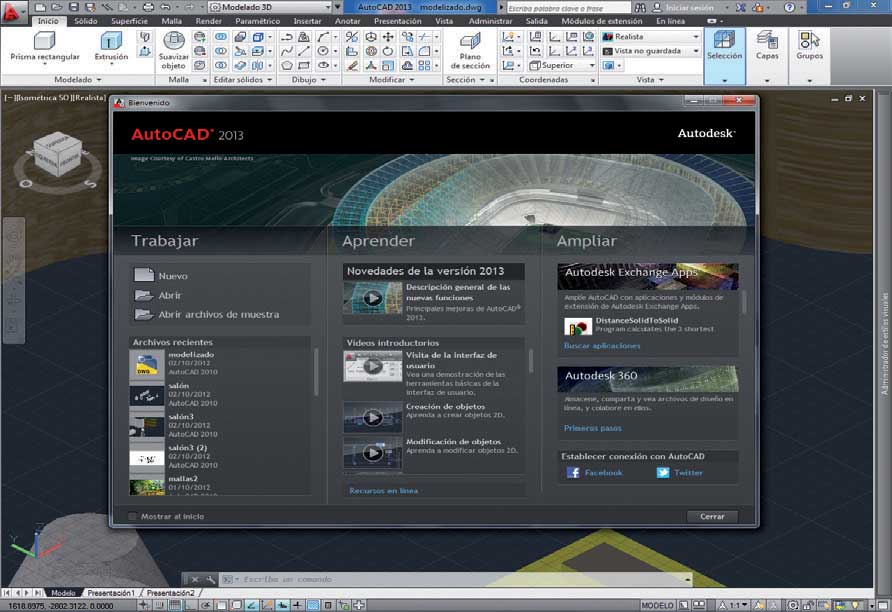Open the Selección panel button
The image size is (892, 612).
coord(724,56)
